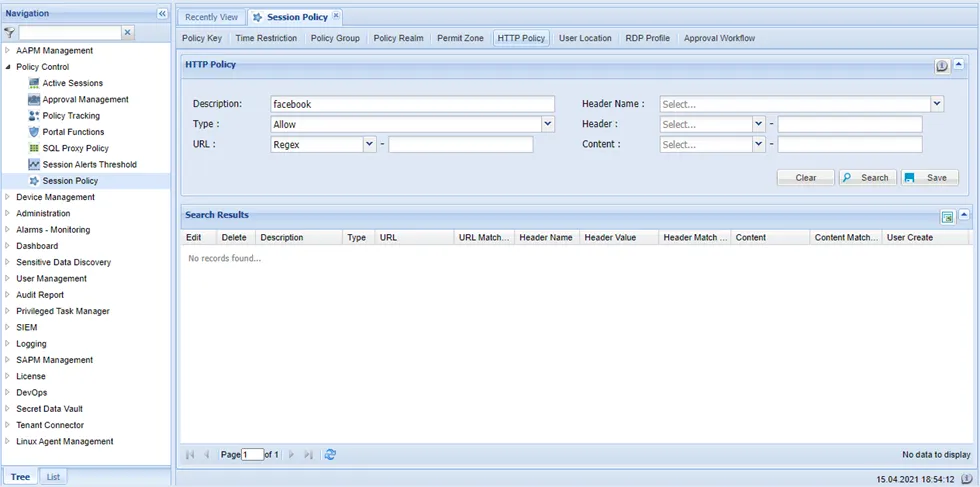The height and width of the screenshot is (487, 980).
Task: Go to first page of results
Action: (x=190, y=454)
